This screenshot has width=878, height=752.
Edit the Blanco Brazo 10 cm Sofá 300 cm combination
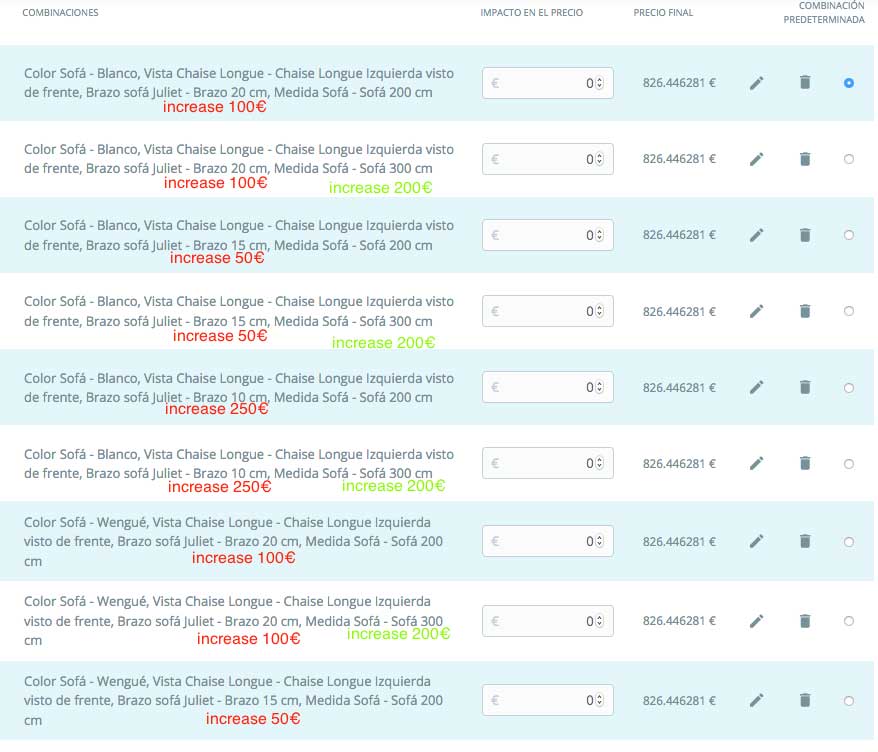tap(756, 464)
